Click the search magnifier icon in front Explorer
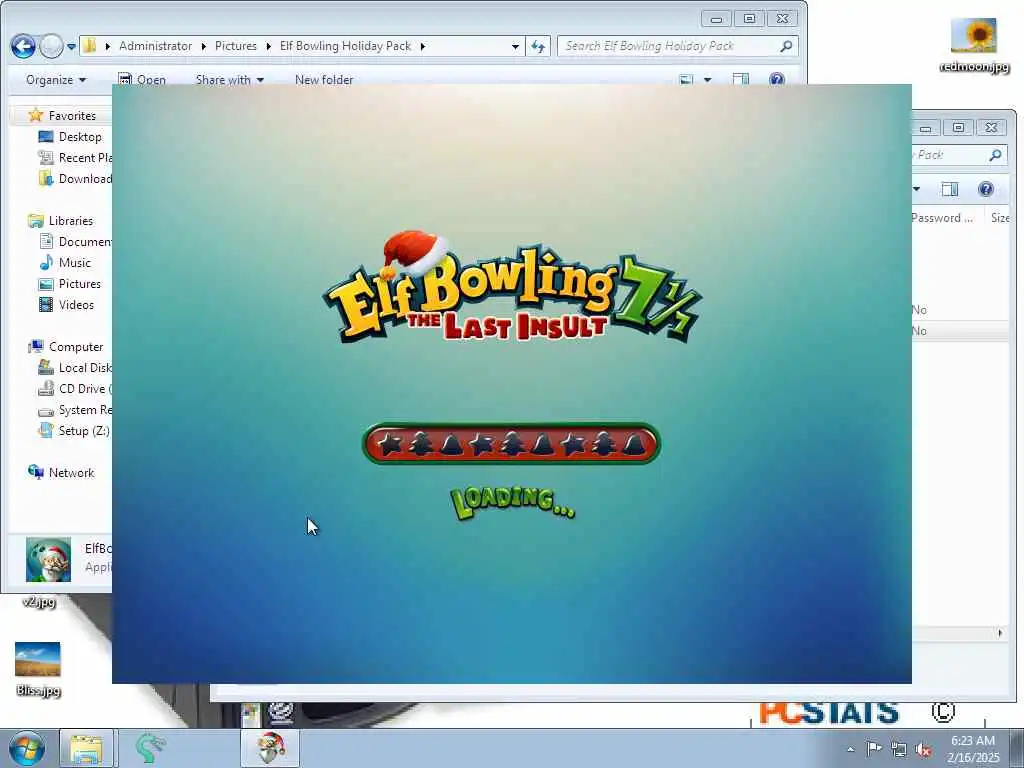The width and height of the screenshot is (1024, 768). (786, 46)
